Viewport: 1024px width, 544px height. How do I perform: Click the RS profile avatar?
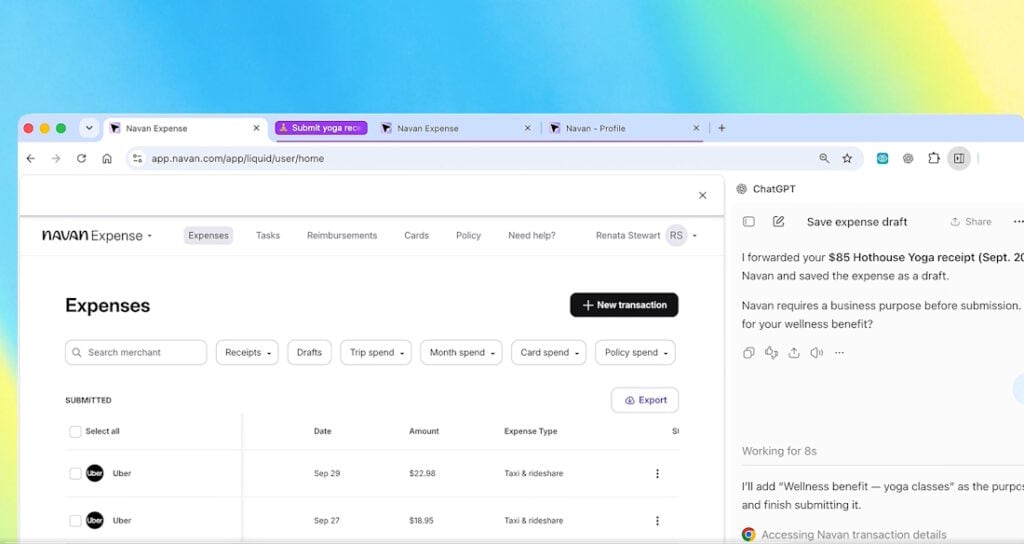tap(677, 235)
